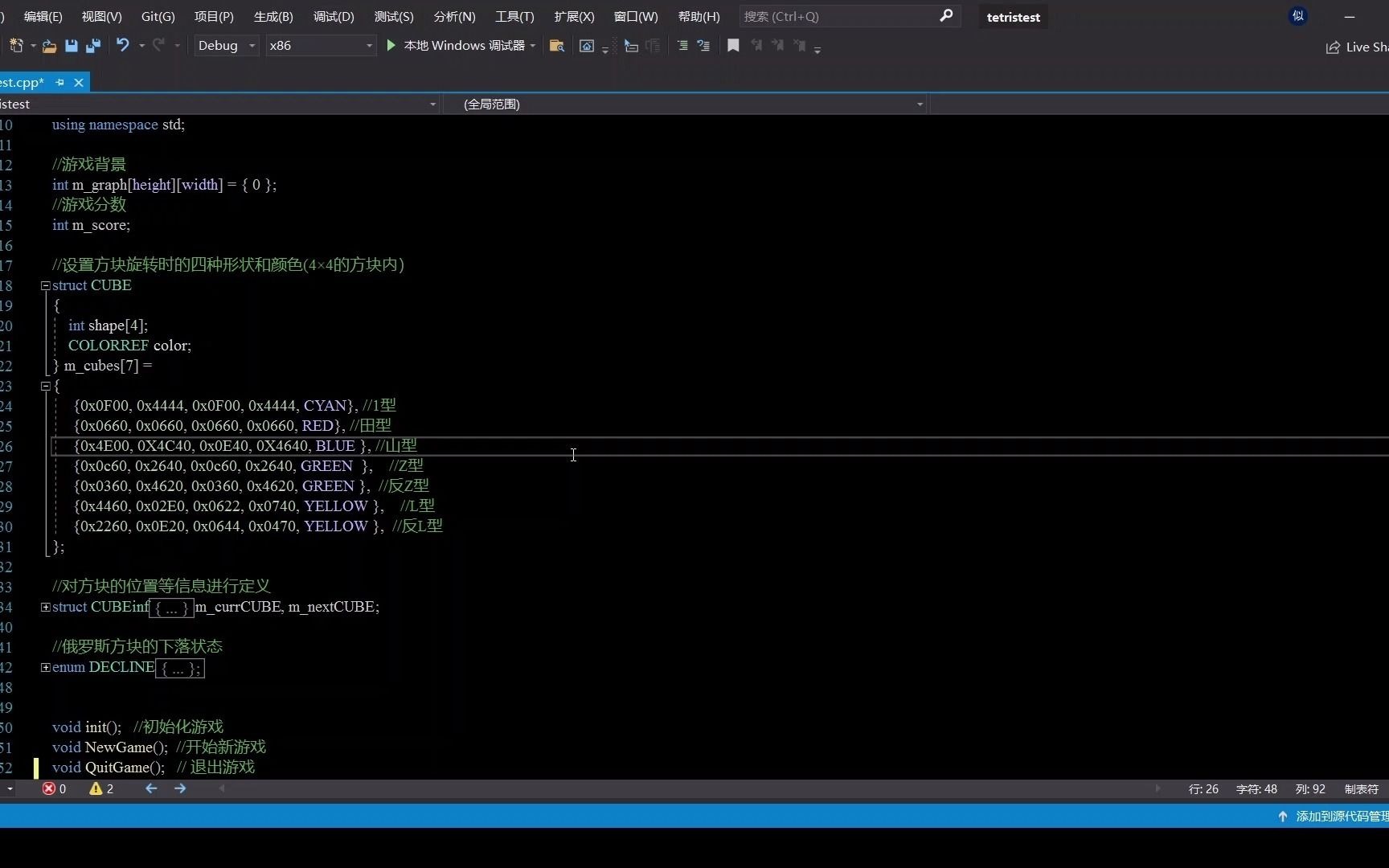Viewport: 1389px width, 868px height.
Task: Open the New Project dropdown arrow
Action: pyautogui.click(x=33, y=46)
